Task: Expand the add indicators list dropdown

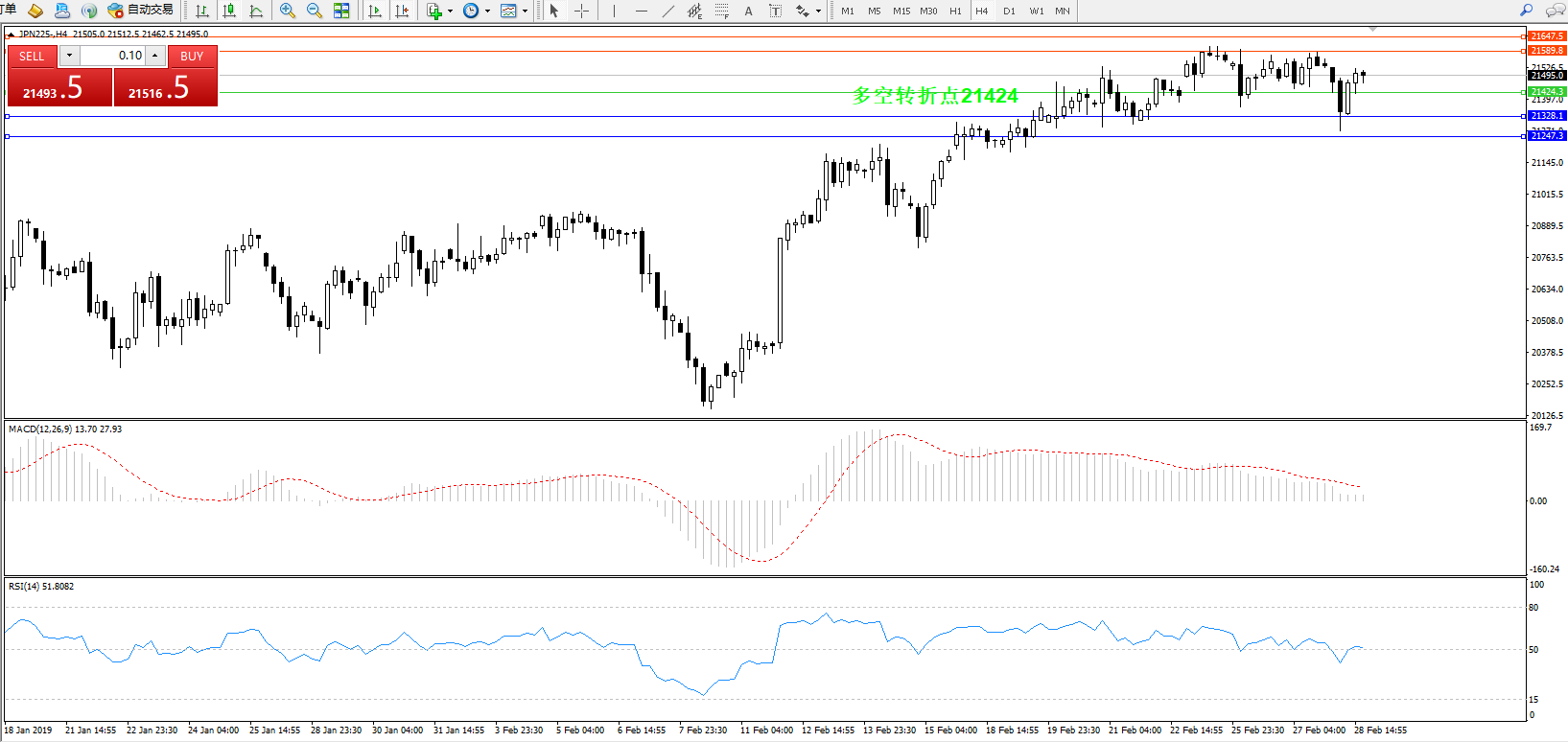Action: click(x=450, y=12)
